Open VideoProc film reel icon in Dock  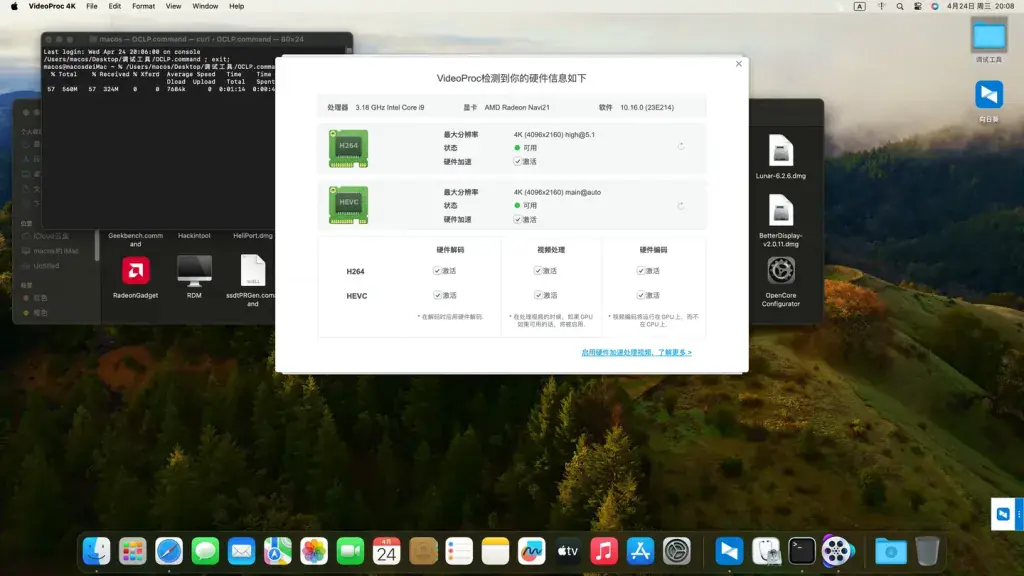coord(837,551)
